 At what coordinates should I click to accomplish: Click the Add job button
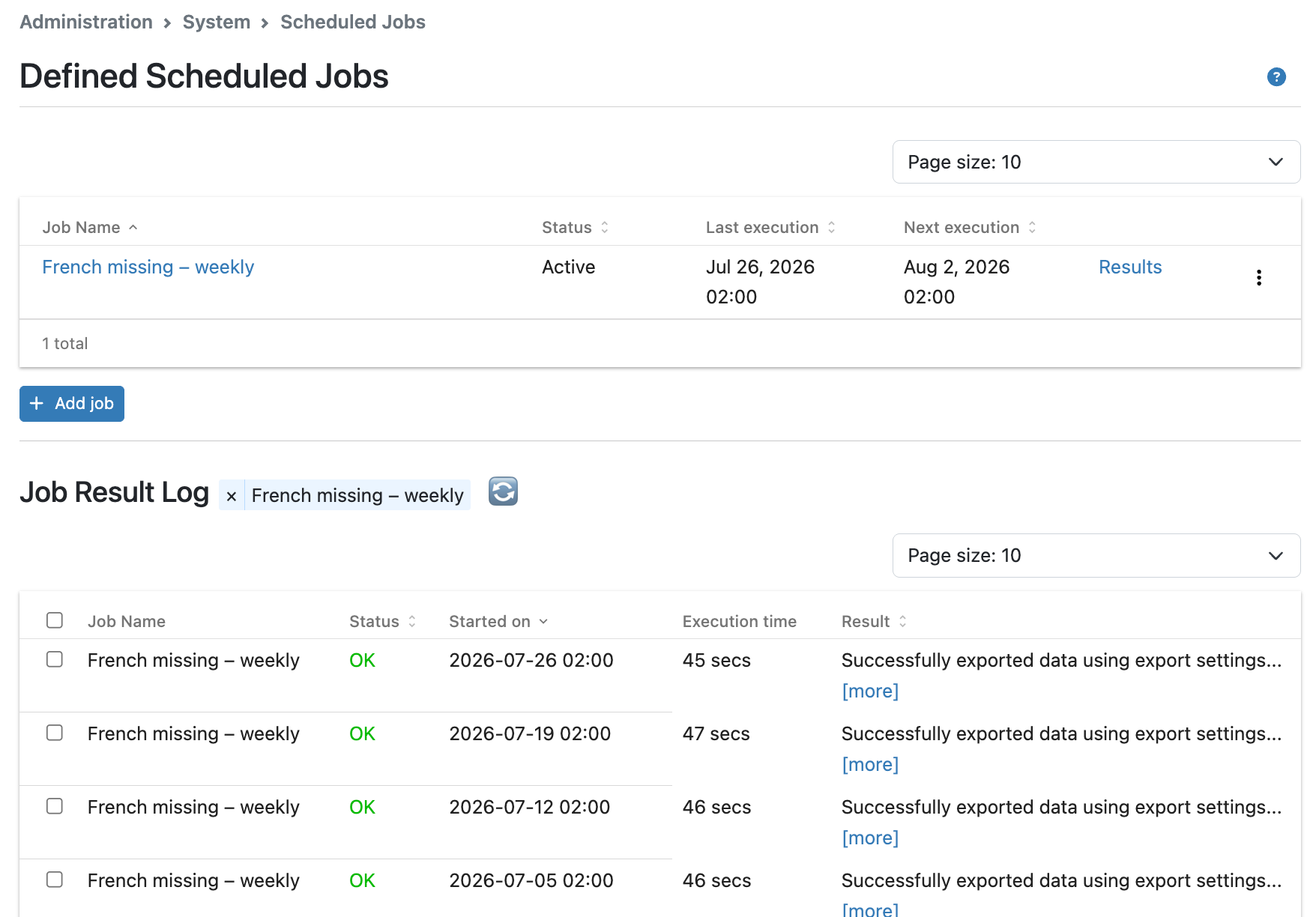[72, 404]
